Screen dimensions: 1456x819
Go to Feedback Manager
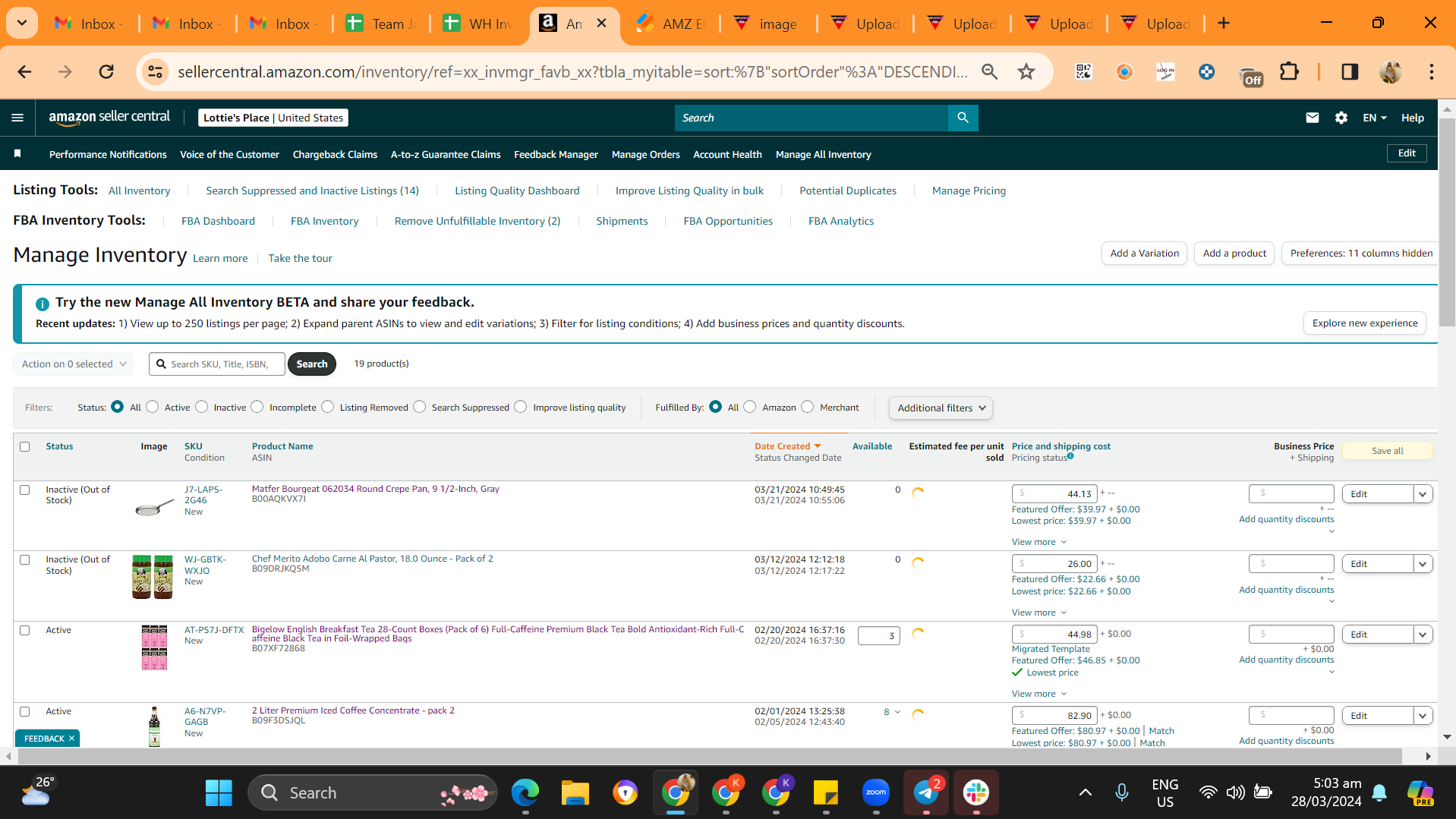pos(556,154)
